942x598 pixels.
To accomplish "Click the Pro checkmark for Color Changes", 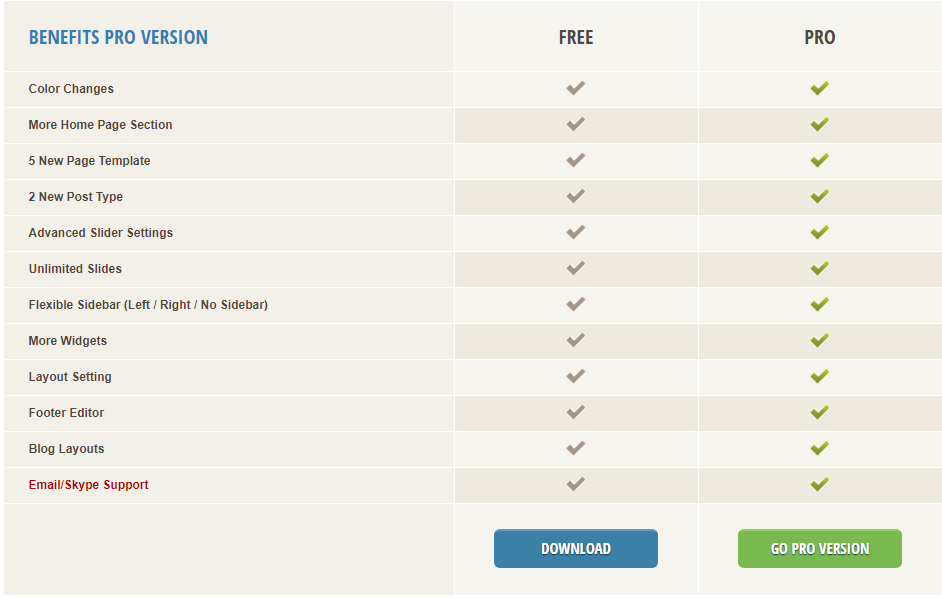I will pos(819,88).
